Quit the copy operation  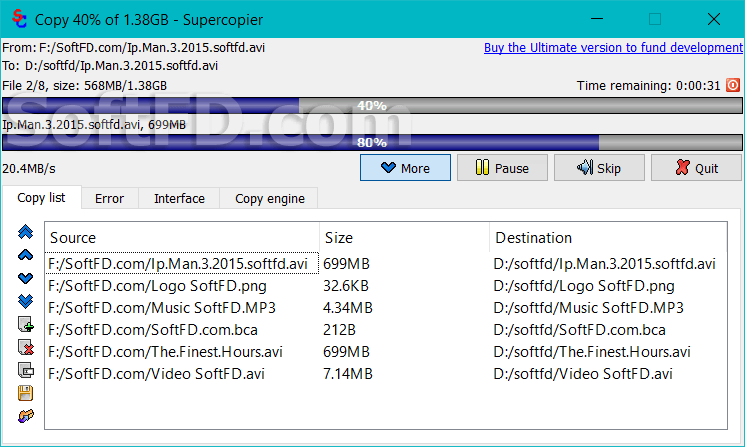(696, 168)
